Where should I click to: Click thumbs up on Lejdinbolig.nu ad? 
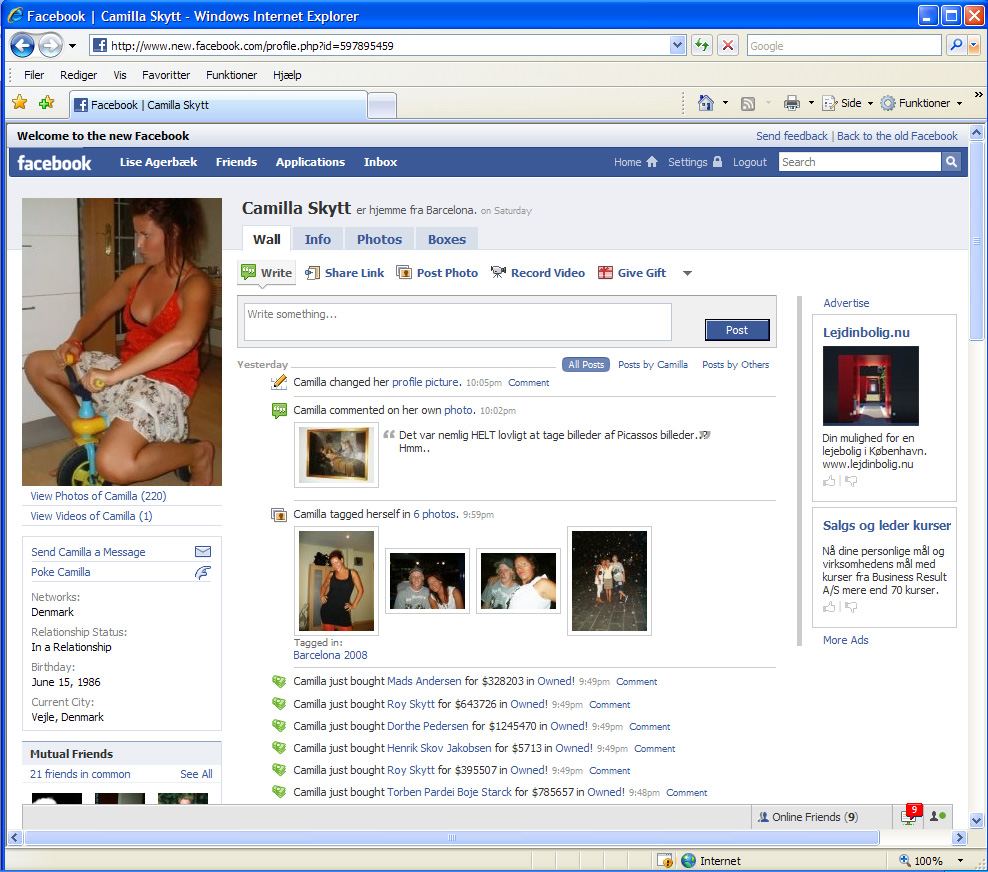pyautogui.click(x=829, y=481)
